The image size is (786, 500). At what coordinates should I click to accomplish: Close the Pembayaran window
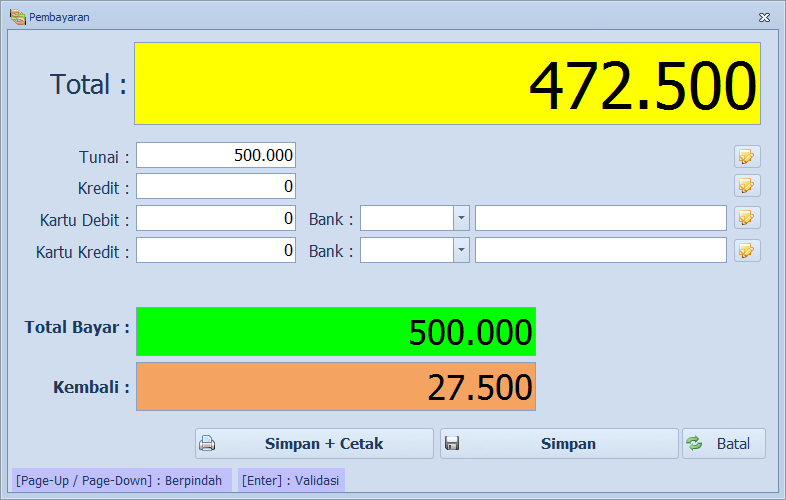pyautogui.click(x=764, y=17)
